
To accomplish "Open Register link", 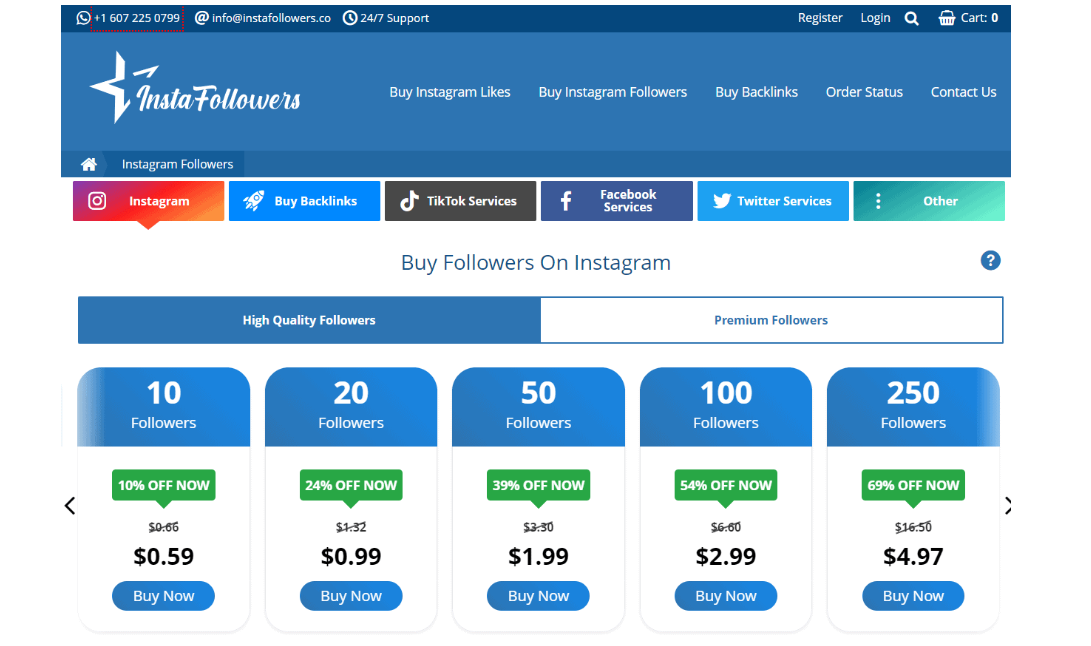I will (x=820, y=18).
